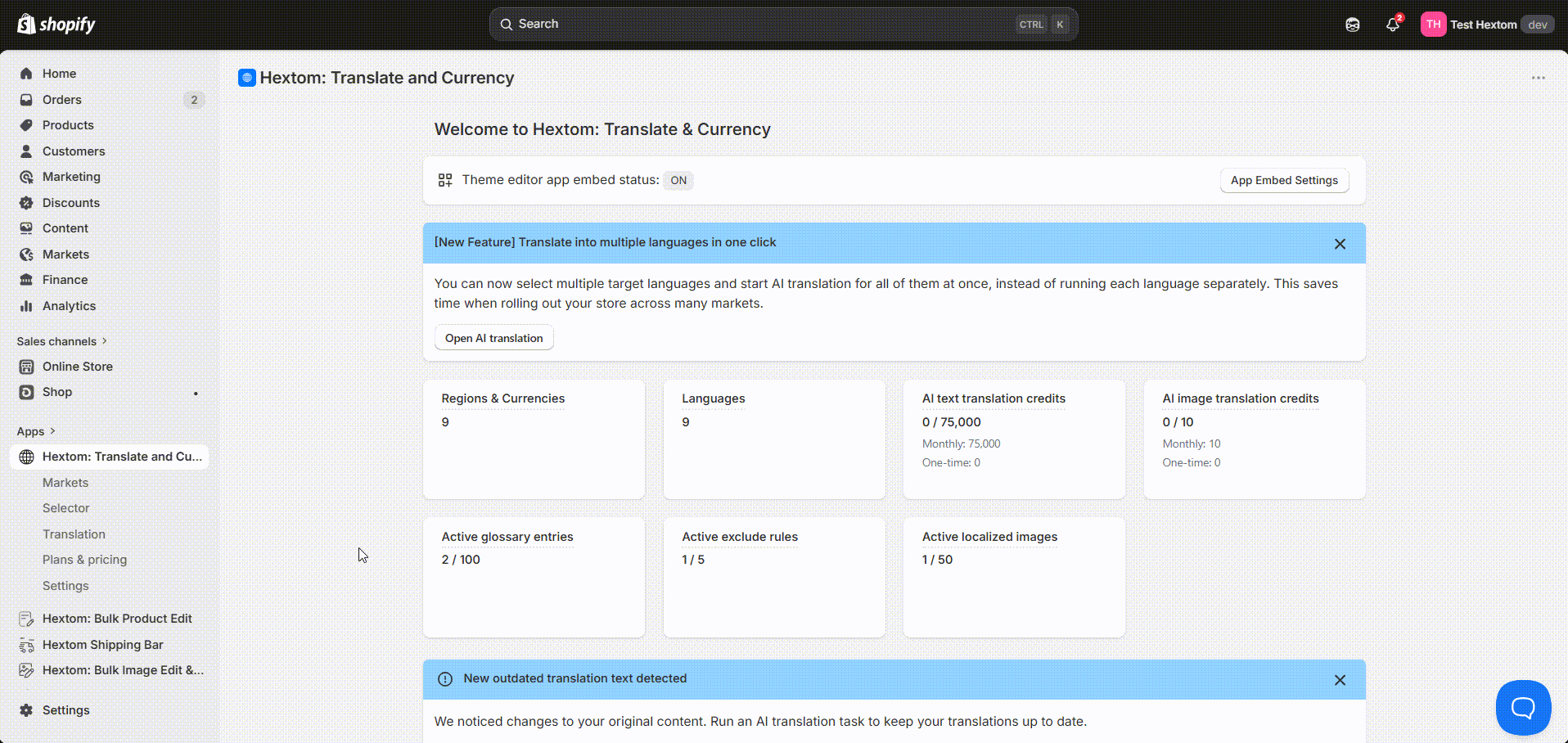The height and width of the screenshot is (743, 1568).
Task: Click the TH store avatar
Action: click(x=1433, y=25)
